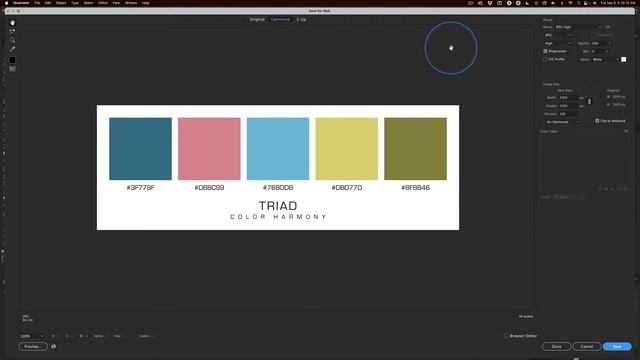Click the yellow #DBD77D swatch

347,149
